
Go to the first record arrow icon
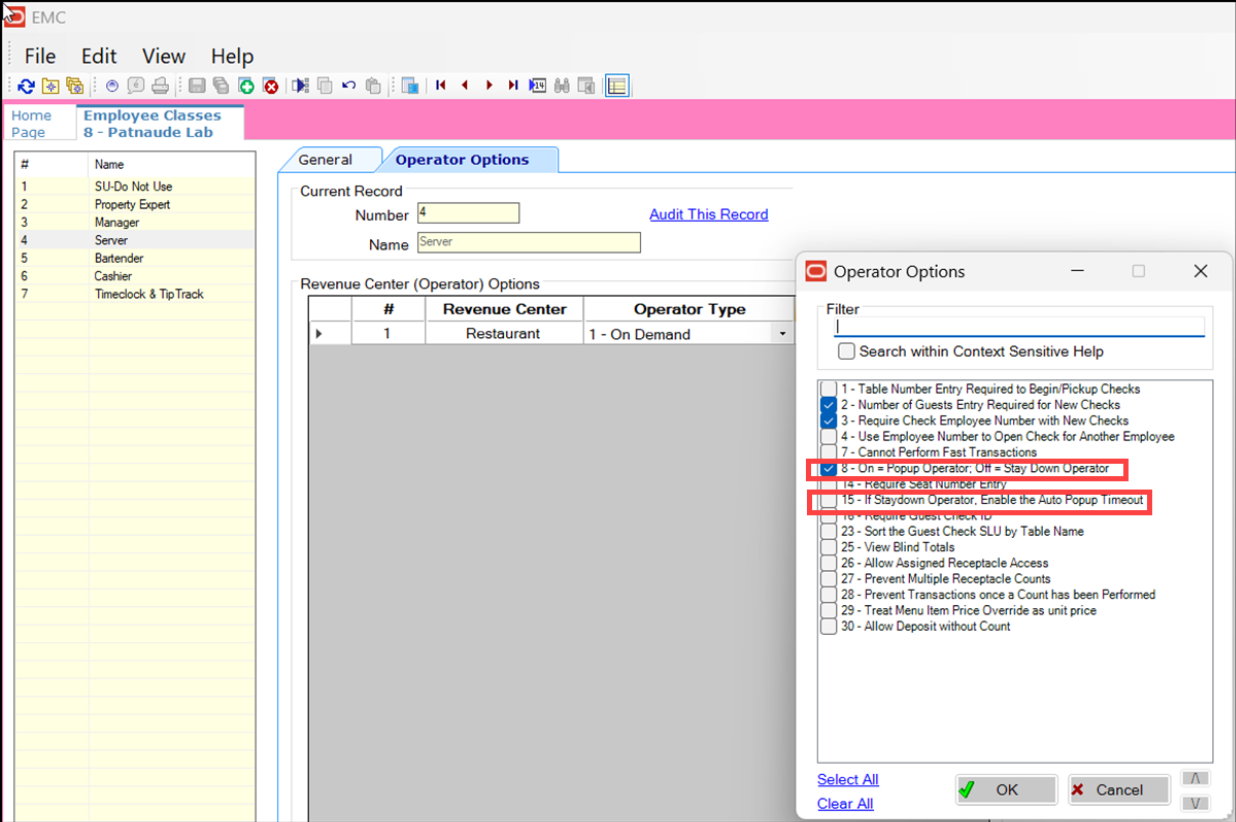pos(441,86)
